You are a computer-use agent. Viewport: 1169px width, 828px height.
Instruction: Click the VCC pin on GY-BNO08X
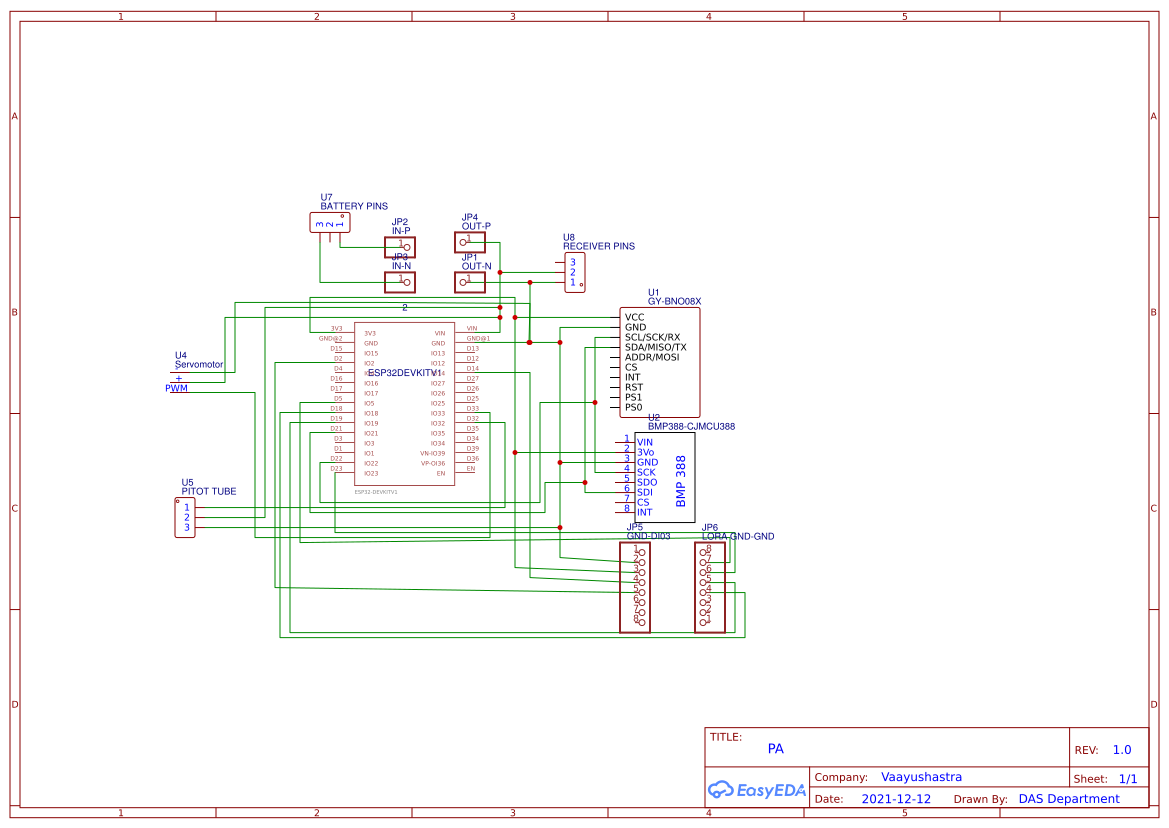tap(635, 317)
